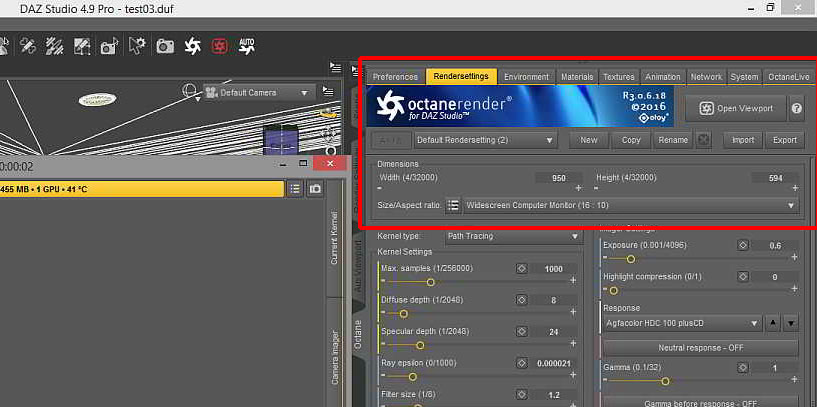Screen dimensions: 817x407
Task: Switch to the Materials tab
Action: [577, 77]
